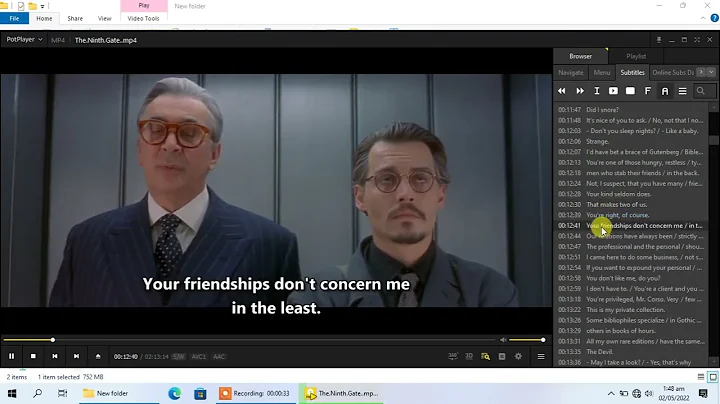The width and height of the screenshot is (720, 404).
Task: Click the yellow subtitle browser icon
Action: [485, 356]
